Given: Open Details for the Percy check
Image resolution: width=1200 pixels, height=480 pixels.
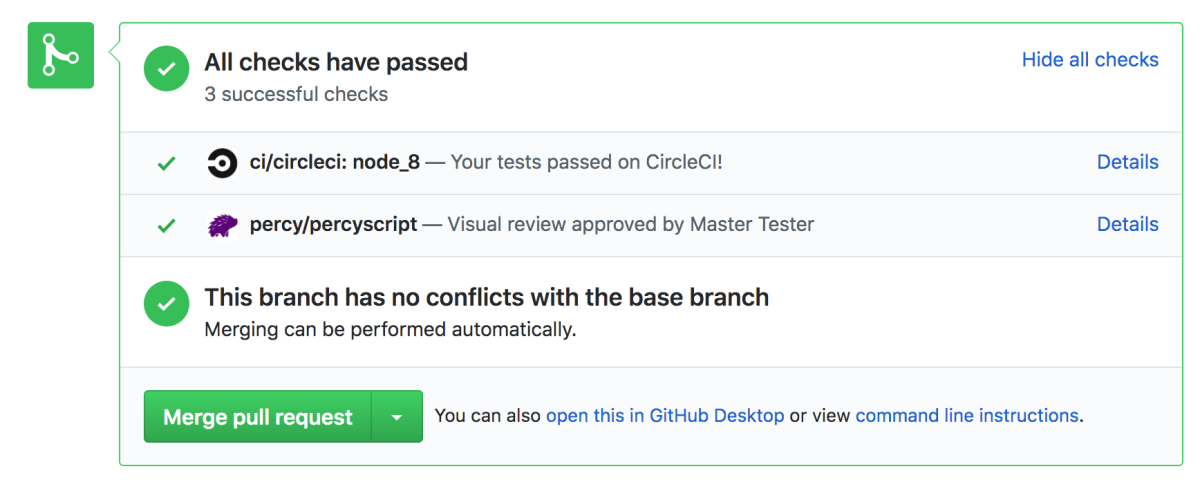Looking at the screenshot, I should [x=1127, y=224].
